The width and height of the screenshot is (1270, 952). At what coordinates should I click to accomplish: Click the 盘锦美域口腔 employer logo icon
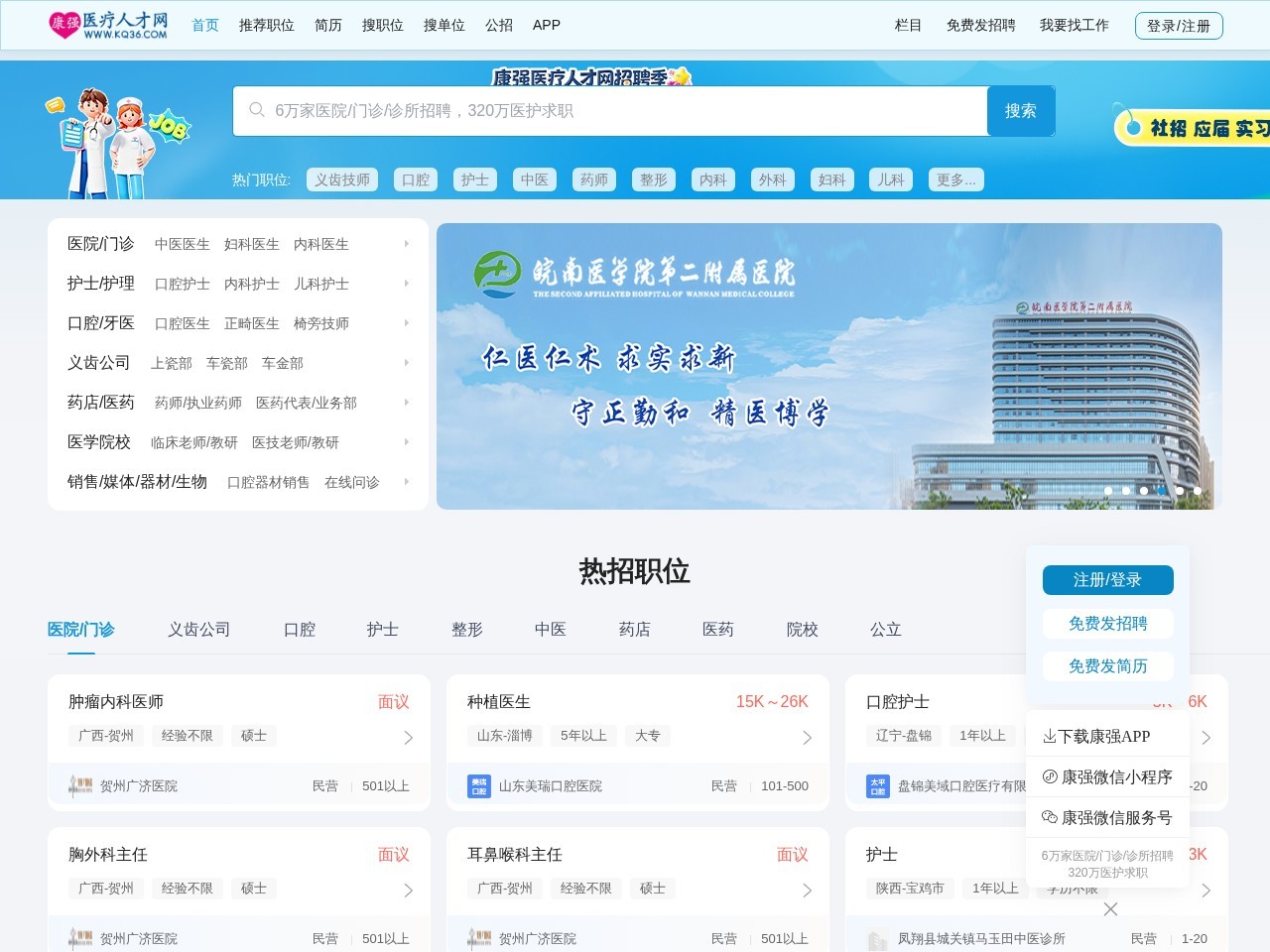click(877, 785)
